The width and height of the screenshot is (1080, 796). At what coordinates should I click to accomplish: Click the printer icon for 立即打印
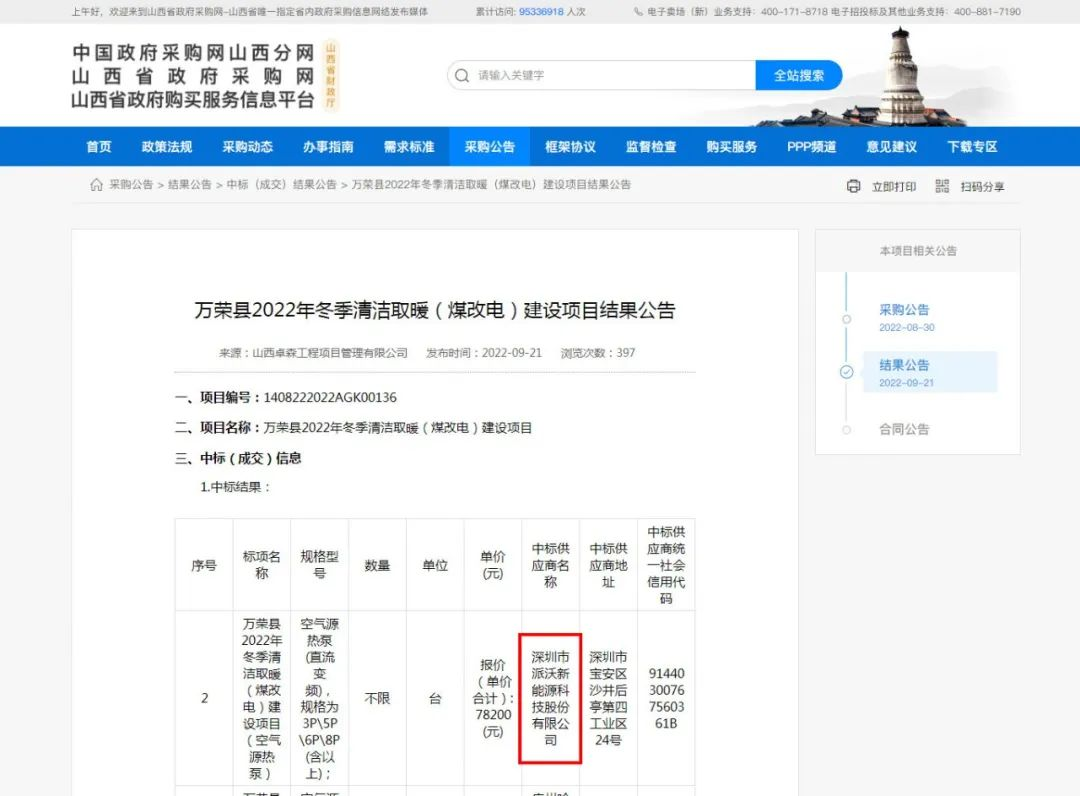(x=853, y=186)
